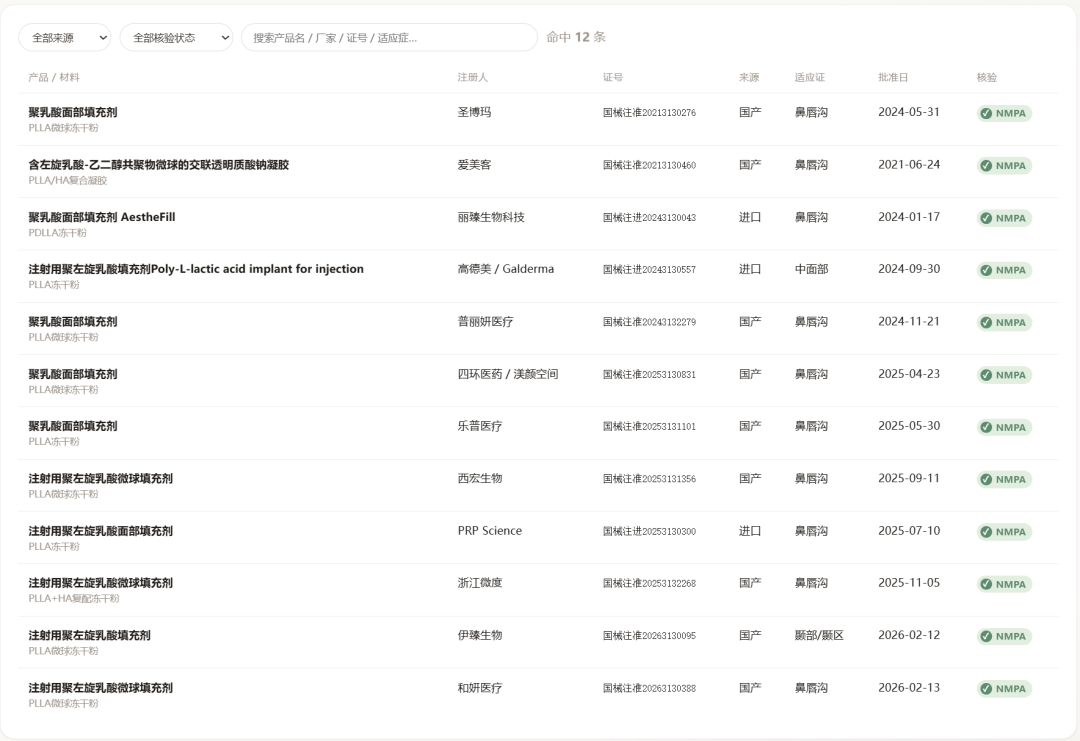Open the 全部核验状态 verification status dropdown

(x=176, y=37)
